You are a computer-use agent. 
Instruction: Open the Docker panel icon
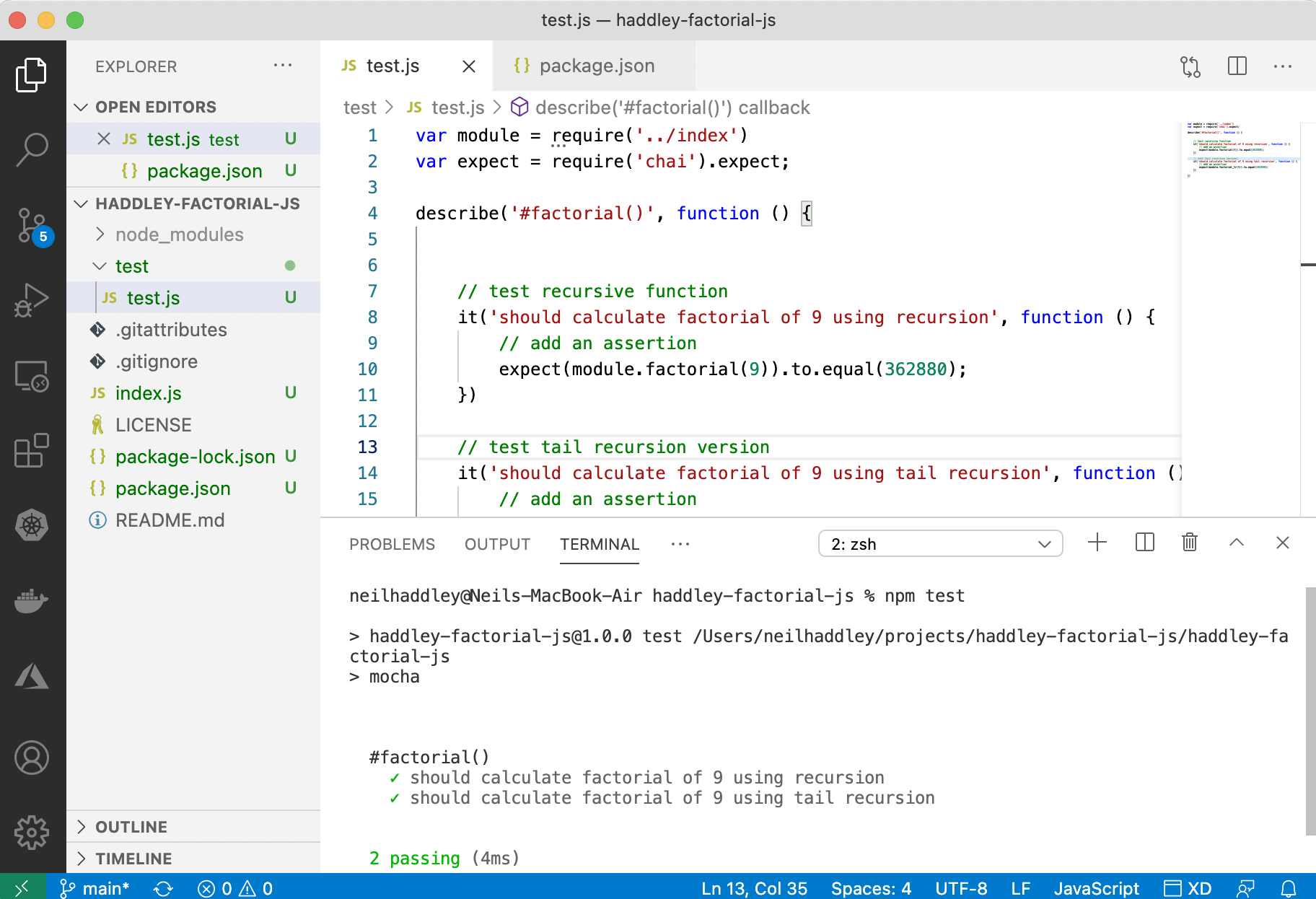point(32,600)
